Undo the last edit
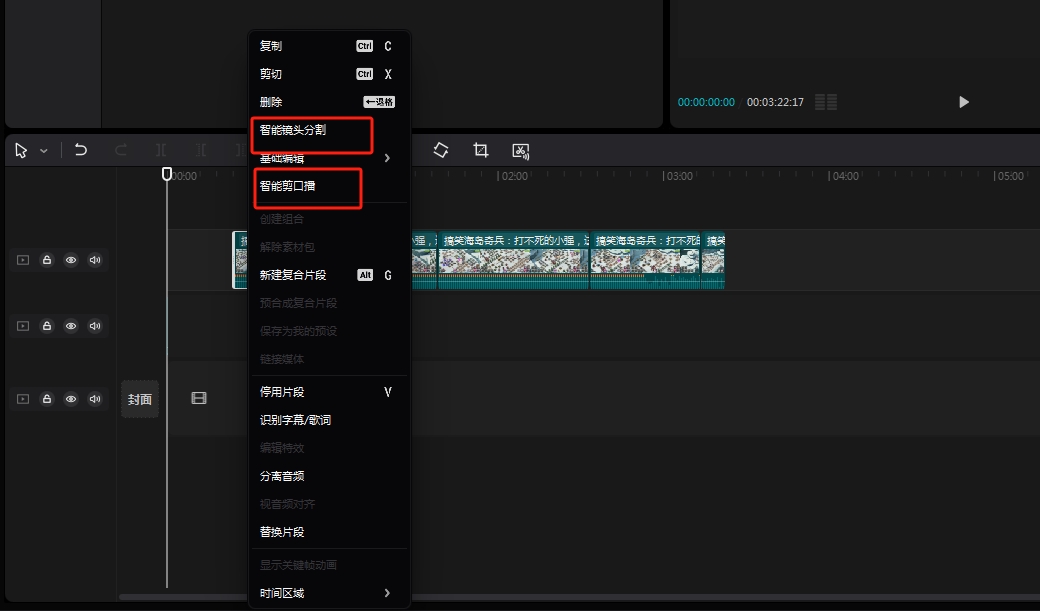The image size is (1040, 611). [x=81, y=150]
